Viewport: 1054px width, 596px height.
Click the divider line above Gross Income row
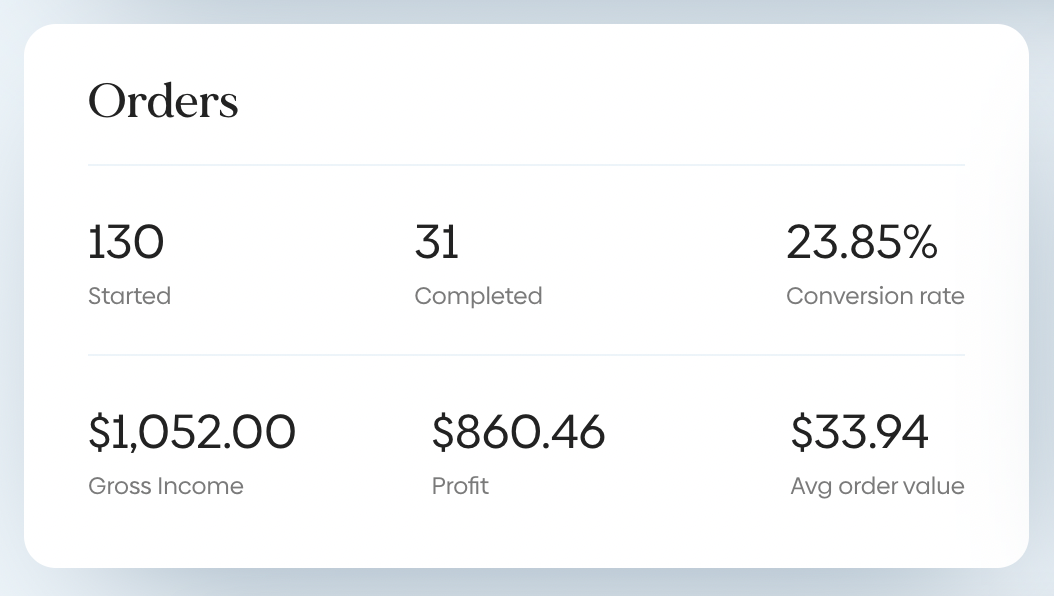(x=526, y=355)
